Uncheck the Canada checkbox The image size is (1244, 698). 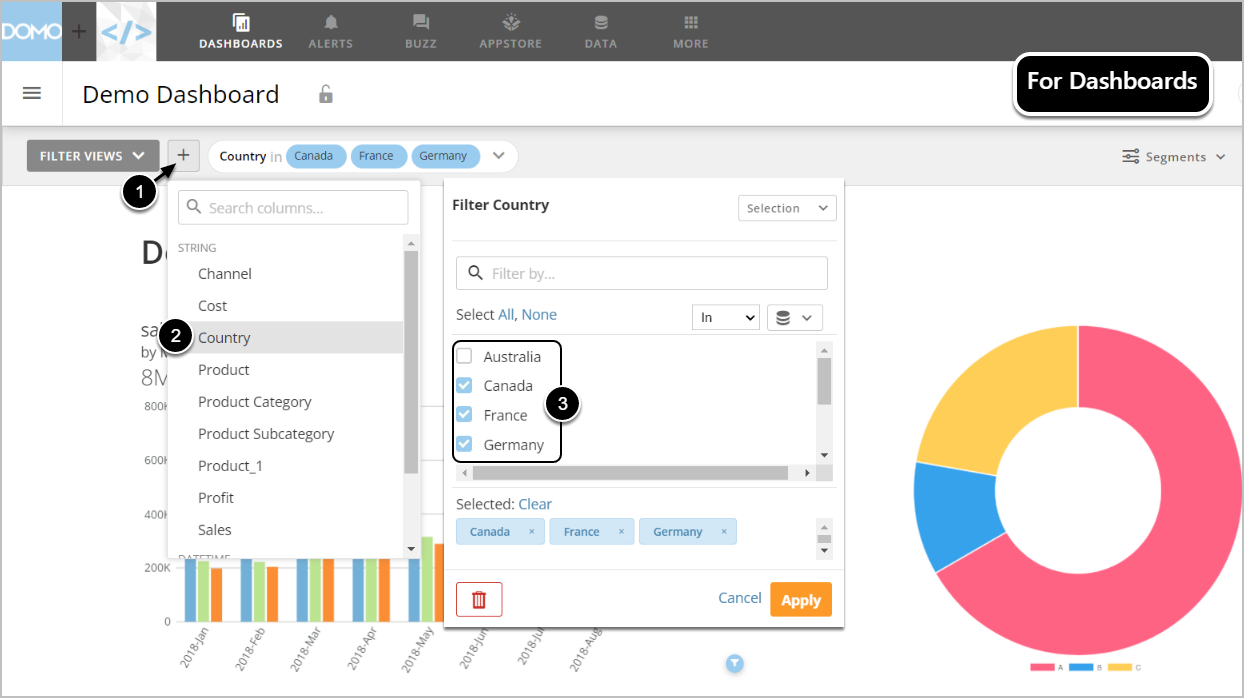coord(464,385)
